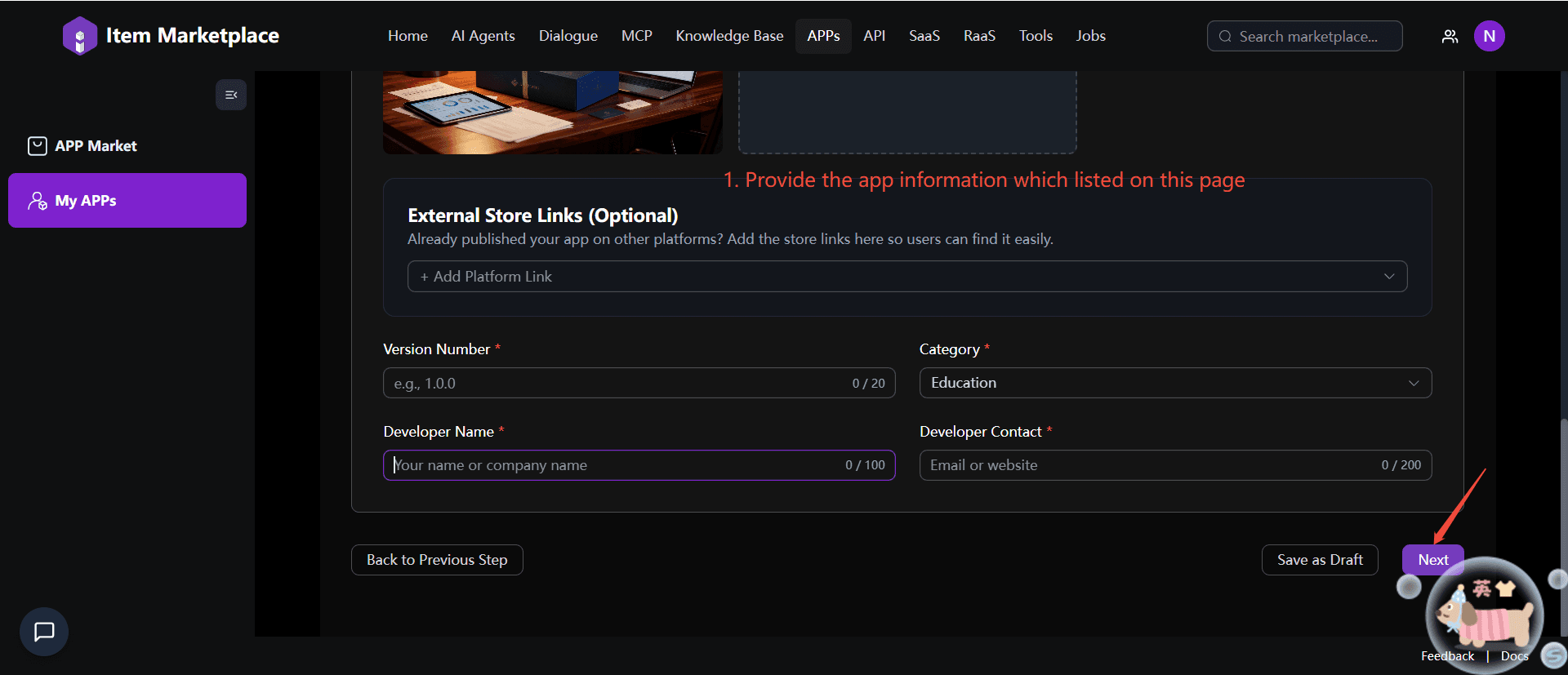The width and height of the screenshot is (1568, 675).
Task: Select the uploaded desk screenshot thumbnail
Action: click(x=552, y=112)
